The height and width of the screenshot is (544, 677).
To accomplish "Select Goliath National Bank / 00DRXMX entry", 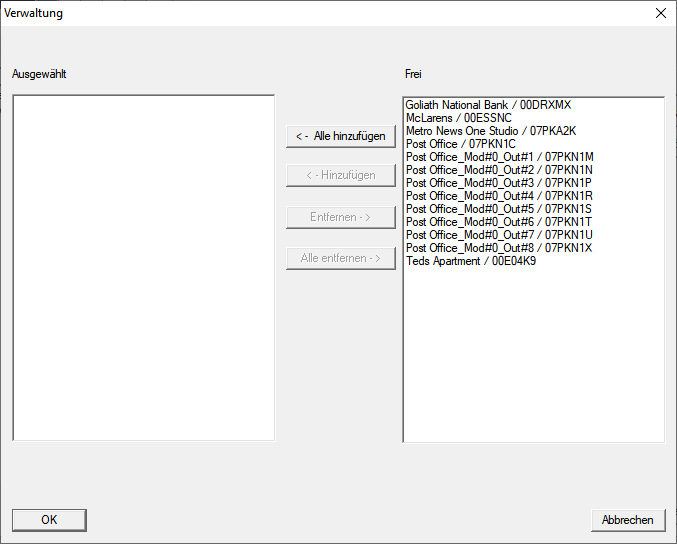I will pos(488,105).
